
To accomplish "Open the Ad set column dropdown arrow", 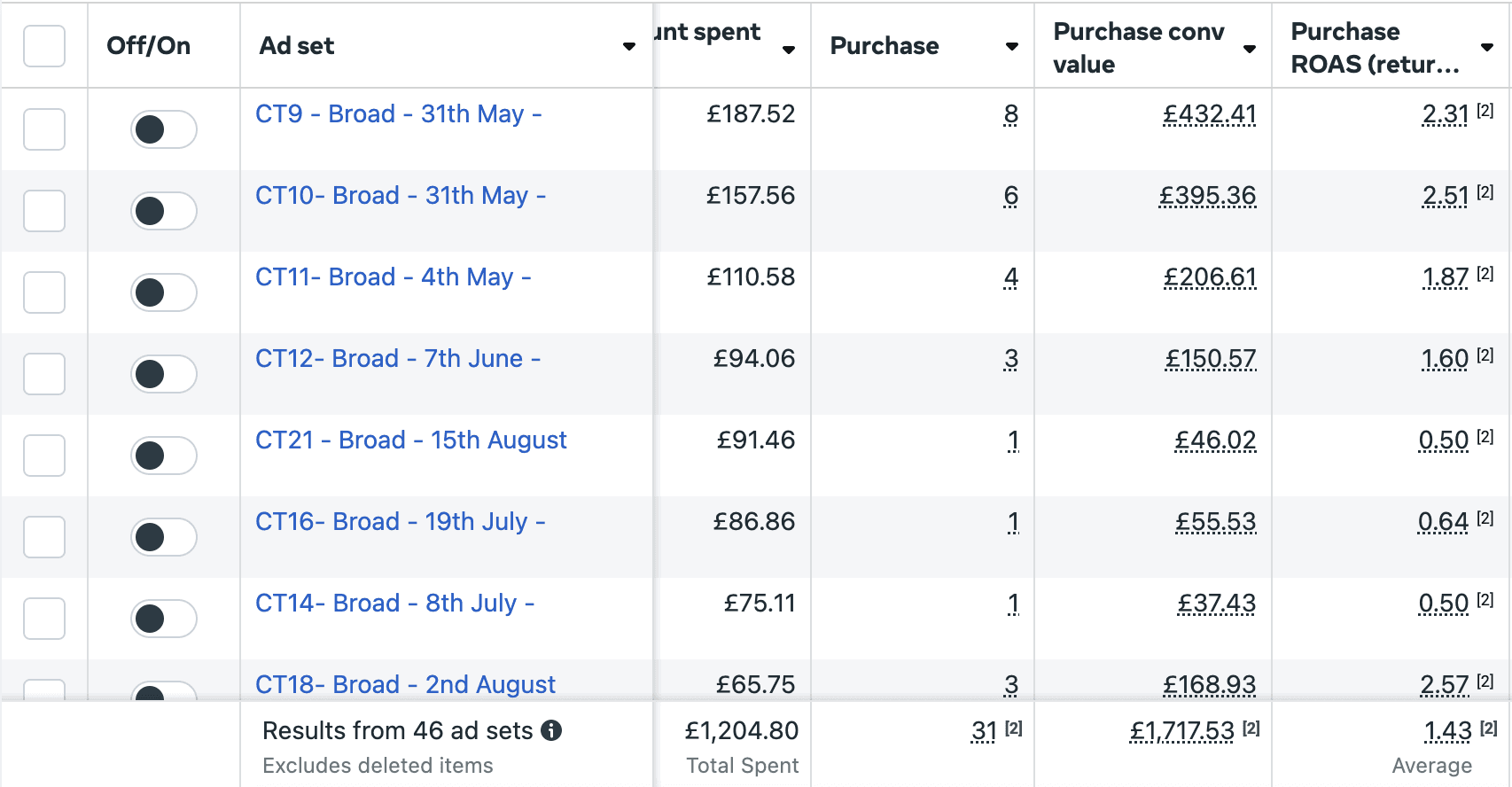I will [x=629, y=46].
